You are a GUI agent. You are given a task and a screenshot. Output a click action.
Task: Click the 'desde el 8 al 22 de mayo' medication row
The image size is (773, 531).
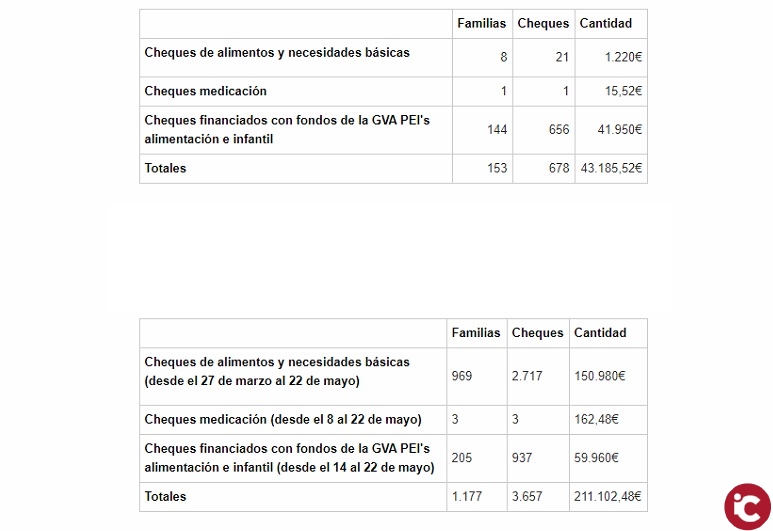click(283, 419)
